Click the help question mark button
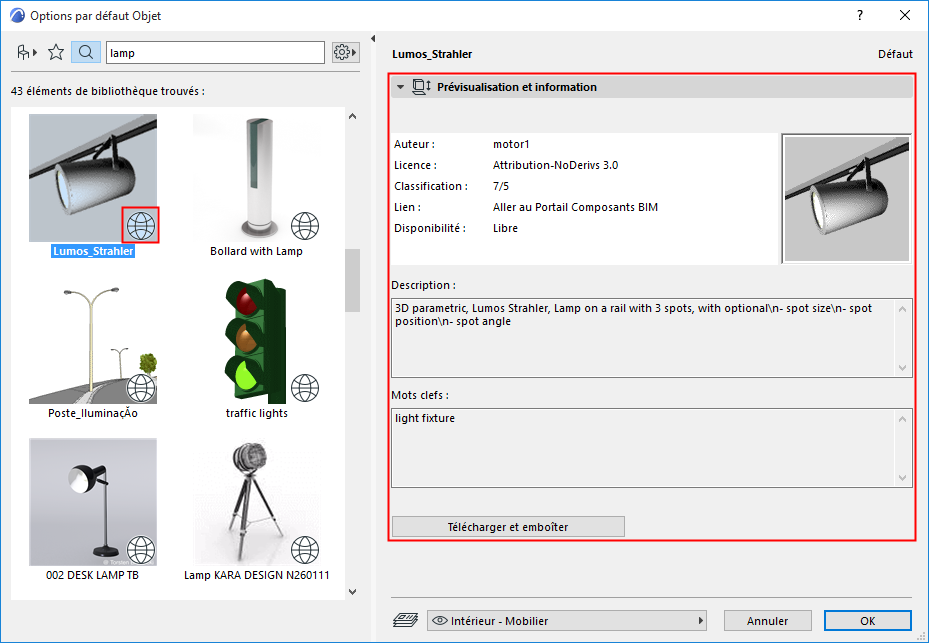Viewport: 929px width, 643px height. [860, 15]
